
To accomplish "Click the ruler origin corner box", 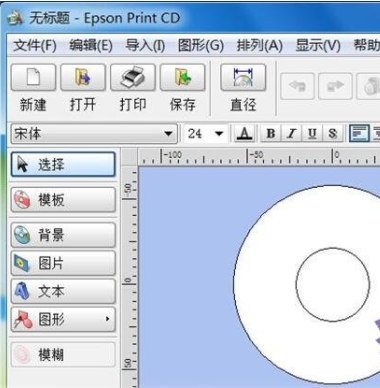I will point(129,156).
